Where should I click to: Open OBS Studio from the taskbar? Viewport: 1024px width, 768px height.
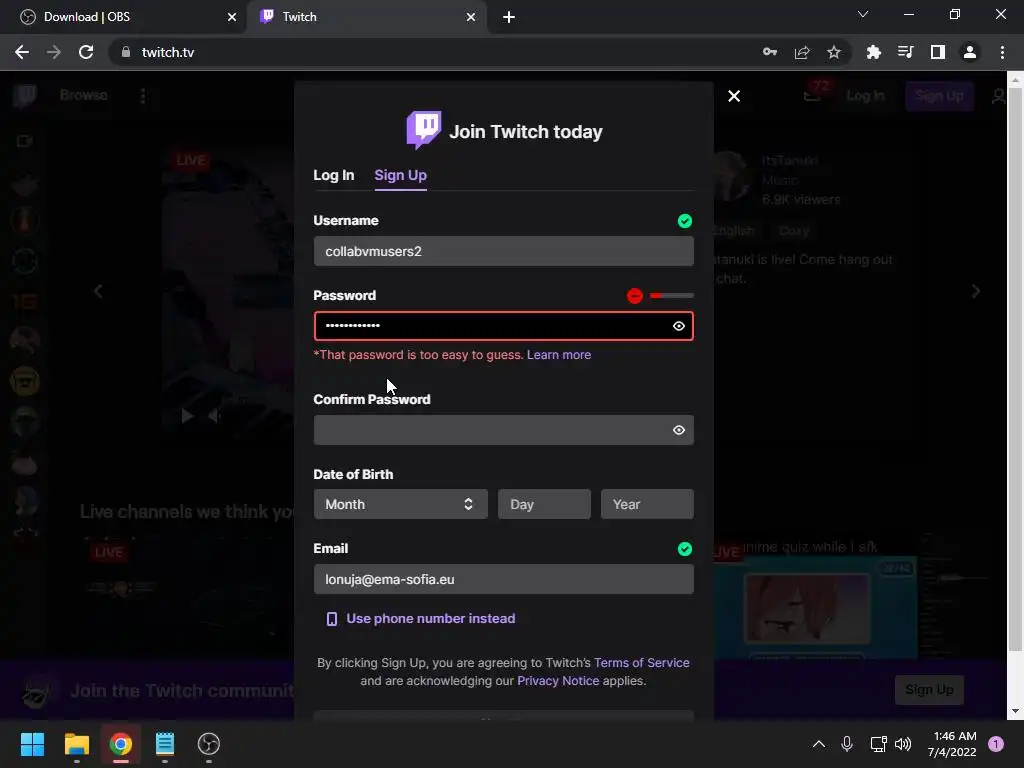[x=209, y=744]
